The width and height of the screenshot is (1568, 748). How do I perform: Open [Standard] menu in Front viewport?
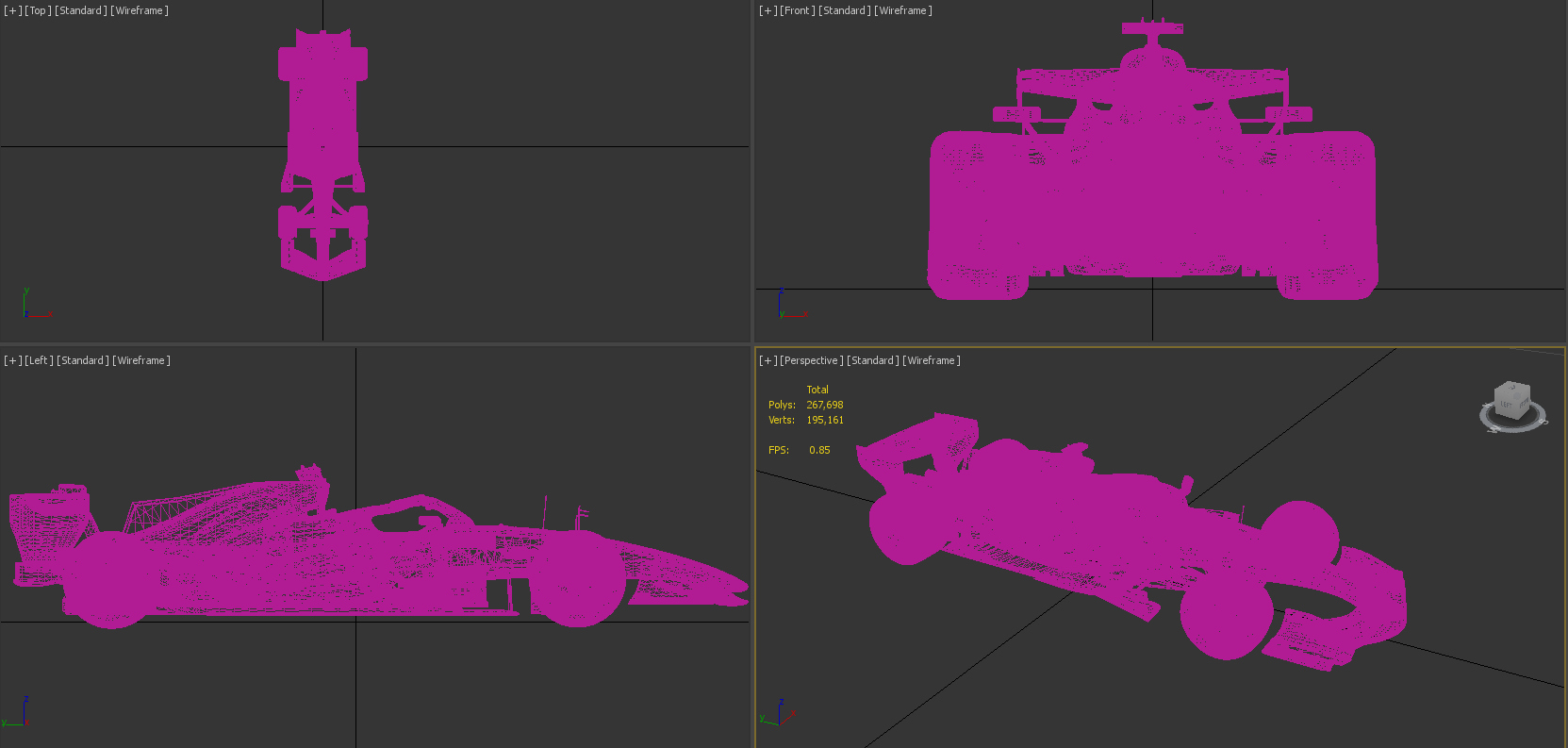click(845, 10)
